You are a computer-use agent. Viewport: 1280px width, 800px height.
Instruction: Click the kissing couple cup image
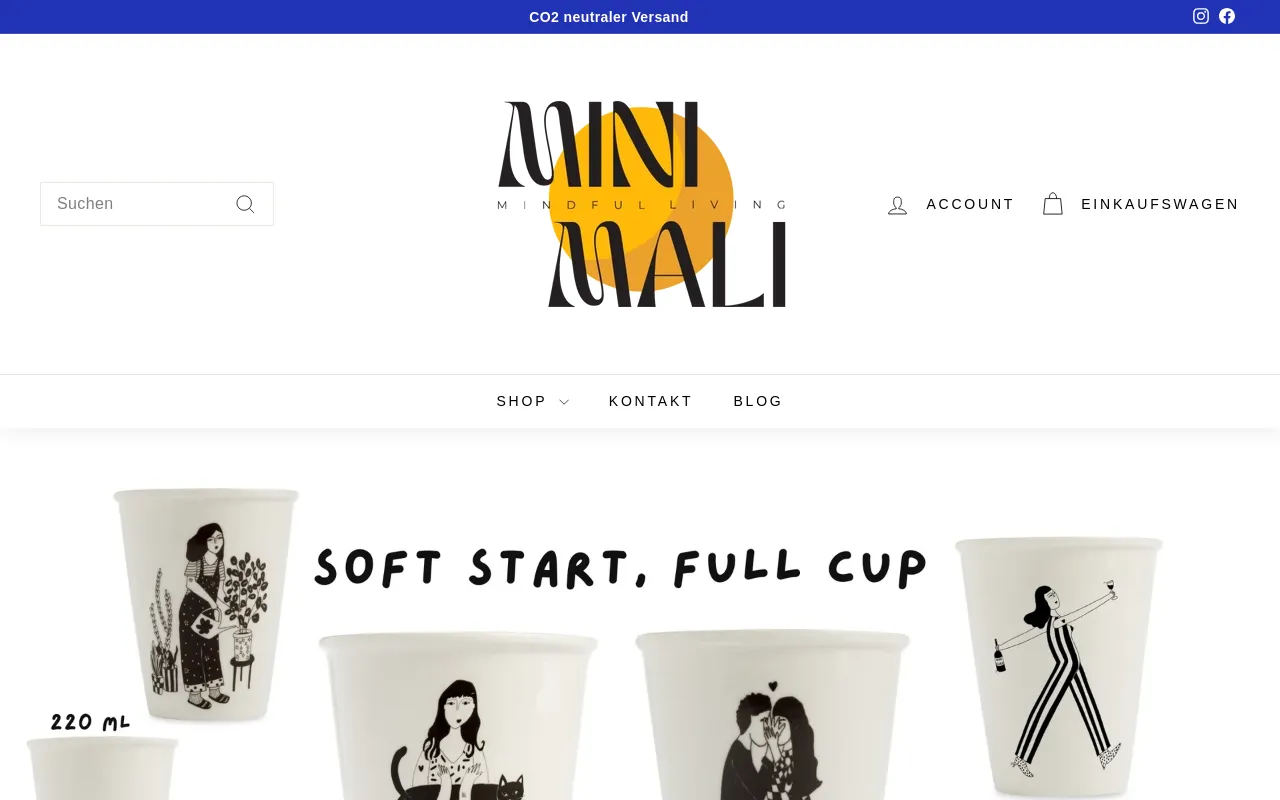(772, 714)
